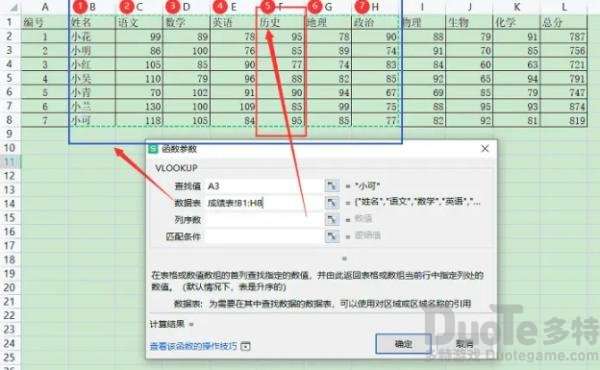Click range selector icon beside 数据表 field
600x370 pixels.
(x=332, y=203)
